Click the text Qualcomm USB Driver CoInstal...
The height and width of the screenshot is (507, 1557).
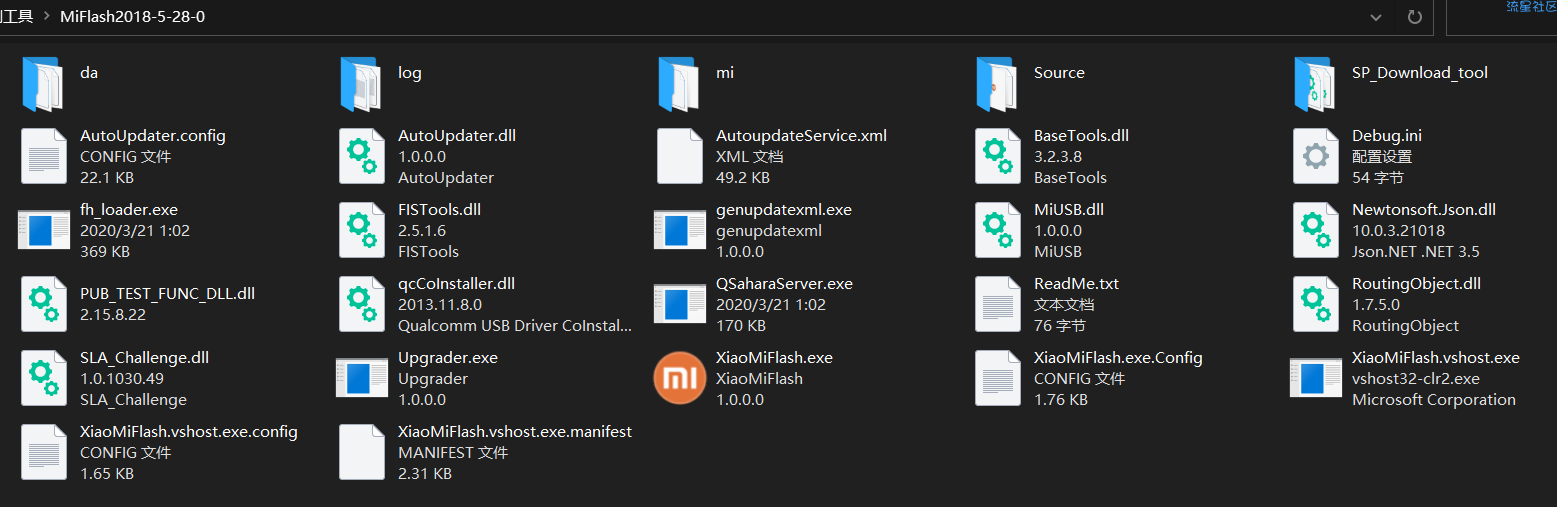pyautogui.click(x=515, y=326)
